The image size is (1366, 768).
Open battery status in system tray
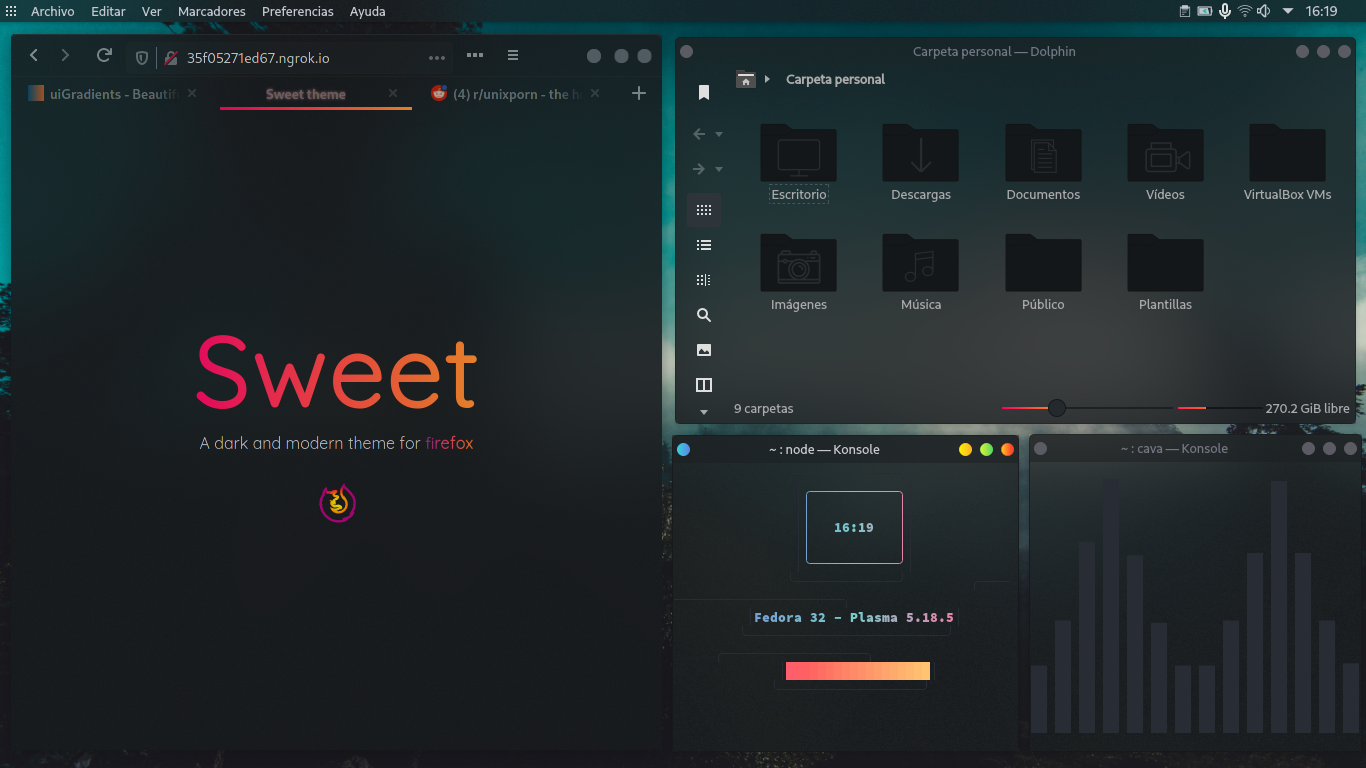pyautogui.click(x=1205, y=11)
